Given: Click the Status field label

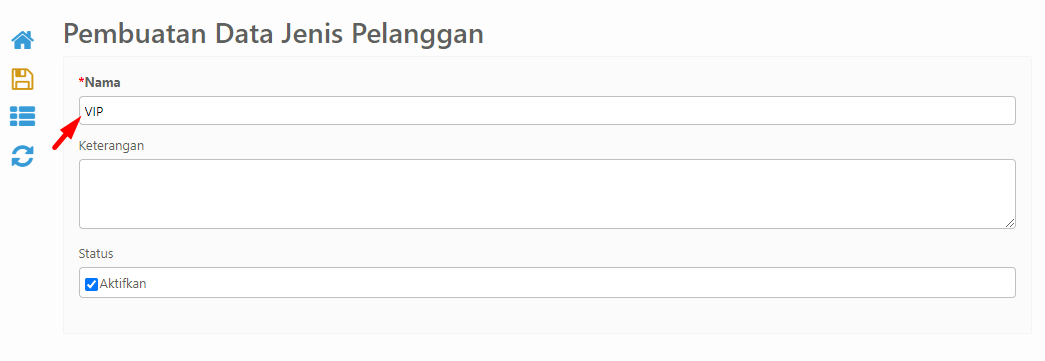Looking at the screenshot, I should (96, 254).
